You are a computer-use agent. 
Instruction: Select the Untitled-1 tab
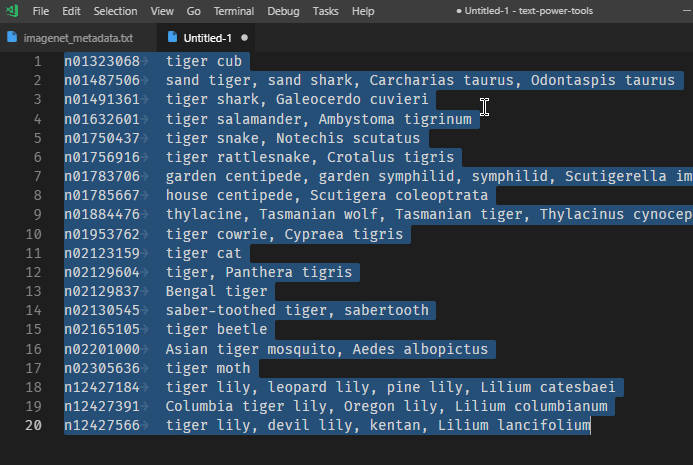point(207,38)
